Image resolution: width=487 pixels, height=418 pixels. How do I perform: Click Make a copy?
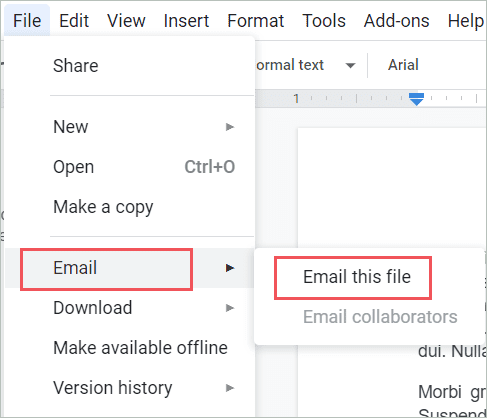(x=129, y=207)
